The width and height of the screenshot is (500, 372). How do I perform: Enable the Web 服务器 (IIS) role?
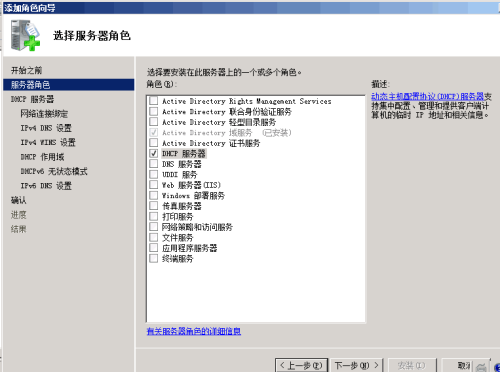[x=153, y=185]
